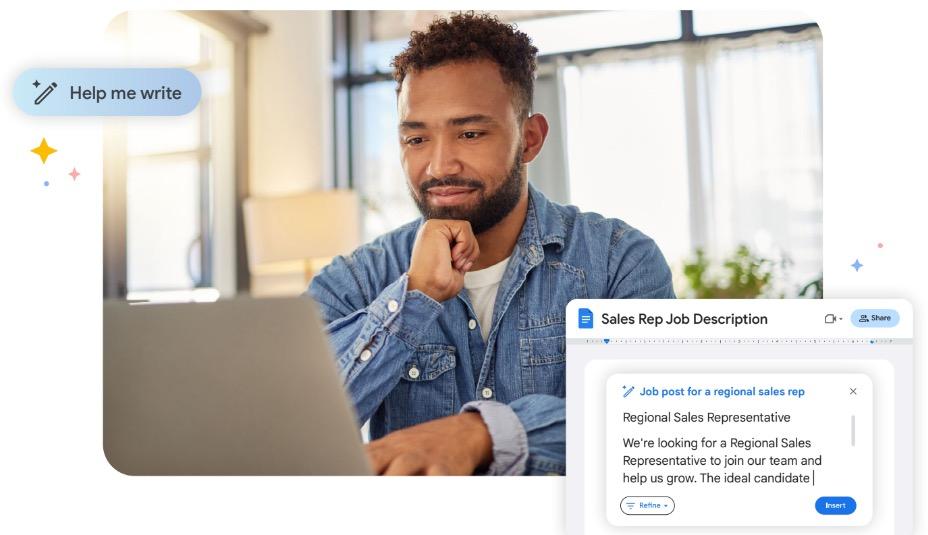Click the magic pencil icon beside the job post prompt
Image resolution: width=928 pixels, height=535 pixels.
point(628,391)
